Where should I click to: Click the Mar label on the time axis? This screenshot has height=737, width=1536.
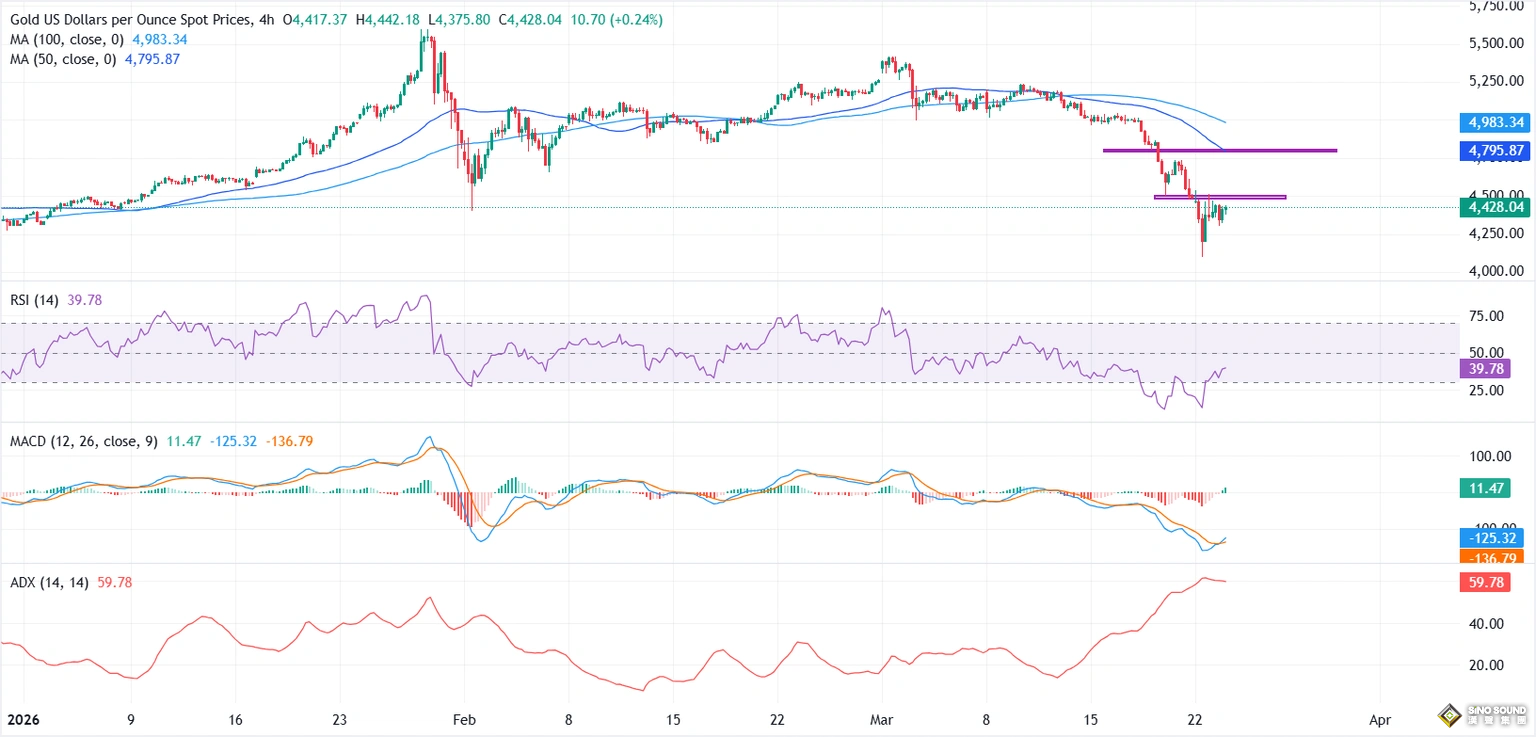882,719
